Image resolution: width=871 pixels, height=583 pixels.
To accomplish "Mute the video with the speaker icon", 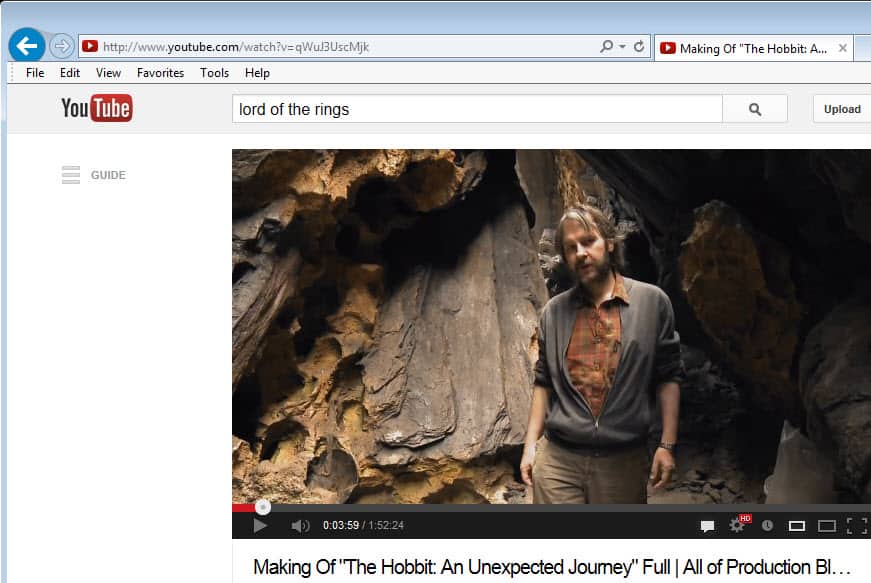I will (x=300, y=525).
